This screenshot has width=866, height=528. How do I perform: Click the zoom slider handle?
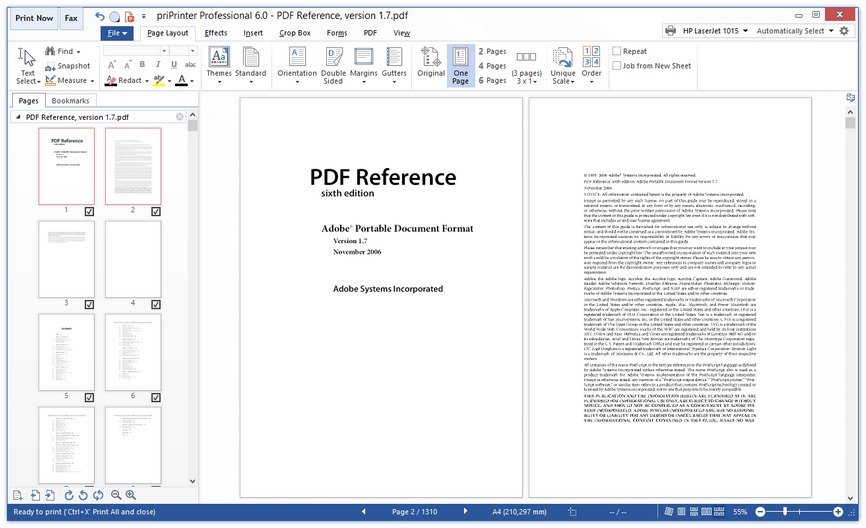[785, 512]
